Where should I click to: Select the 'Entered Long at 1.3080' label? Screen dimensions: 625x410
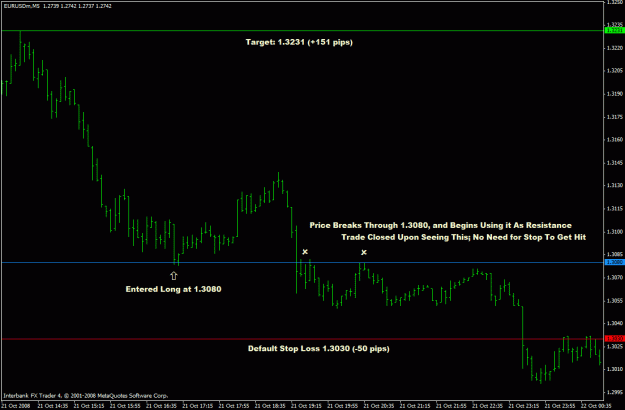(x=173, y=289)
